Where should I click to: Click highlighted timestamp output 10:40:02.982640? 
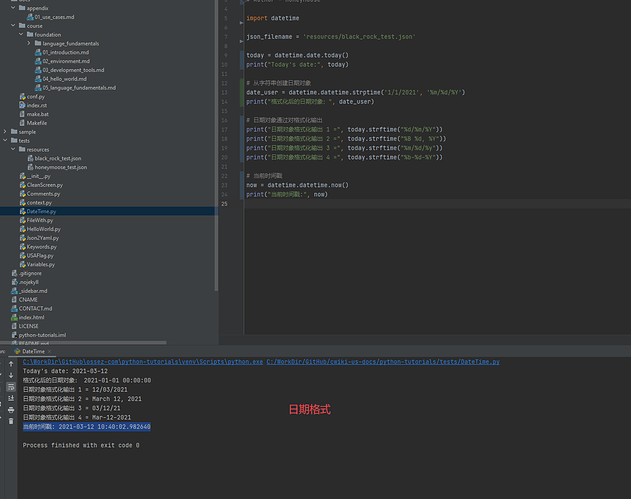(87, 427)
